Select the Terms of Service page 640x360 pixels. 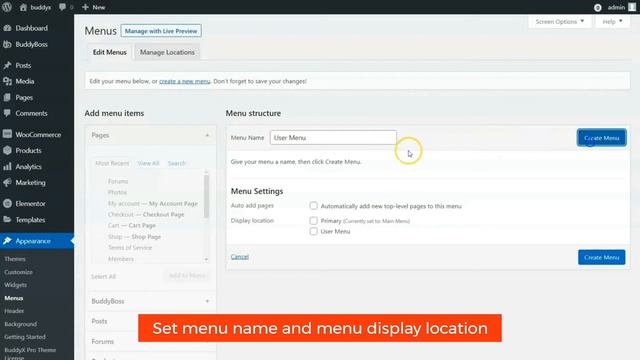point(130,248)
